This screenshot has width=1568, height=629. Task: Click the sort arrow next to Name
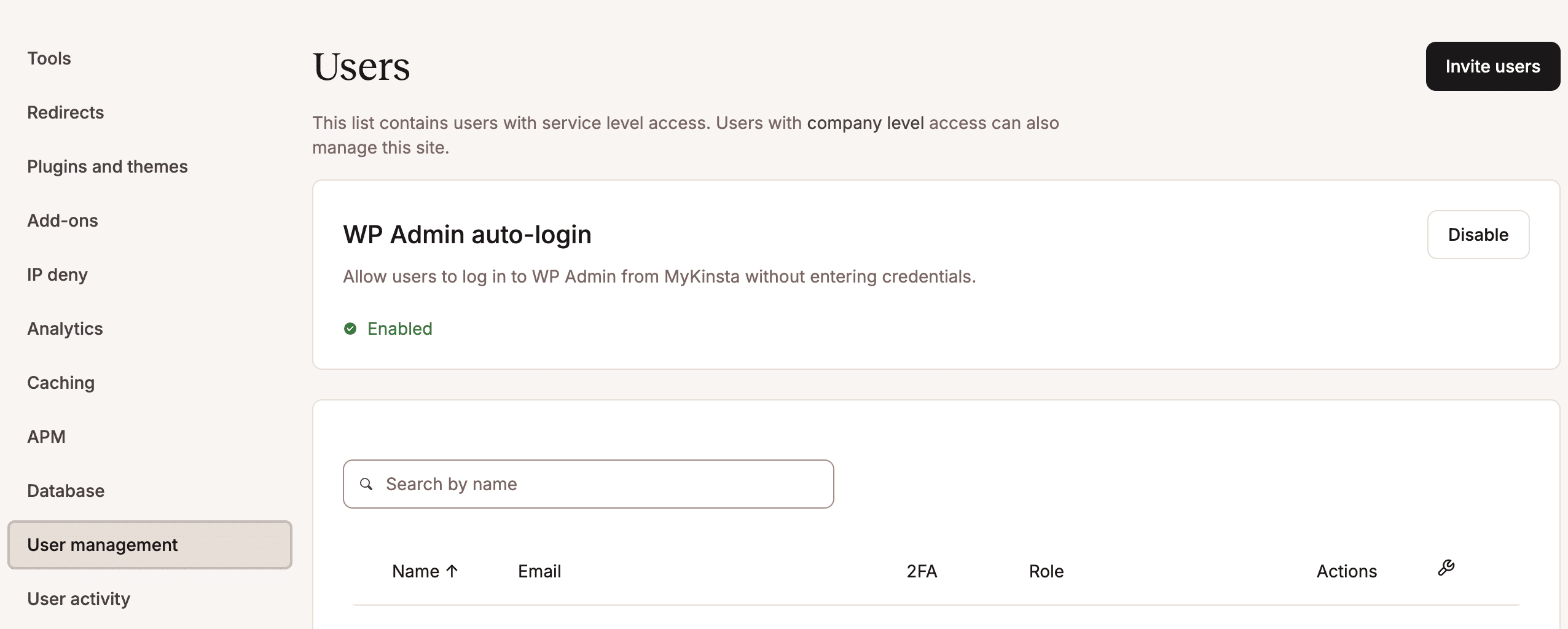pos(453,571)
